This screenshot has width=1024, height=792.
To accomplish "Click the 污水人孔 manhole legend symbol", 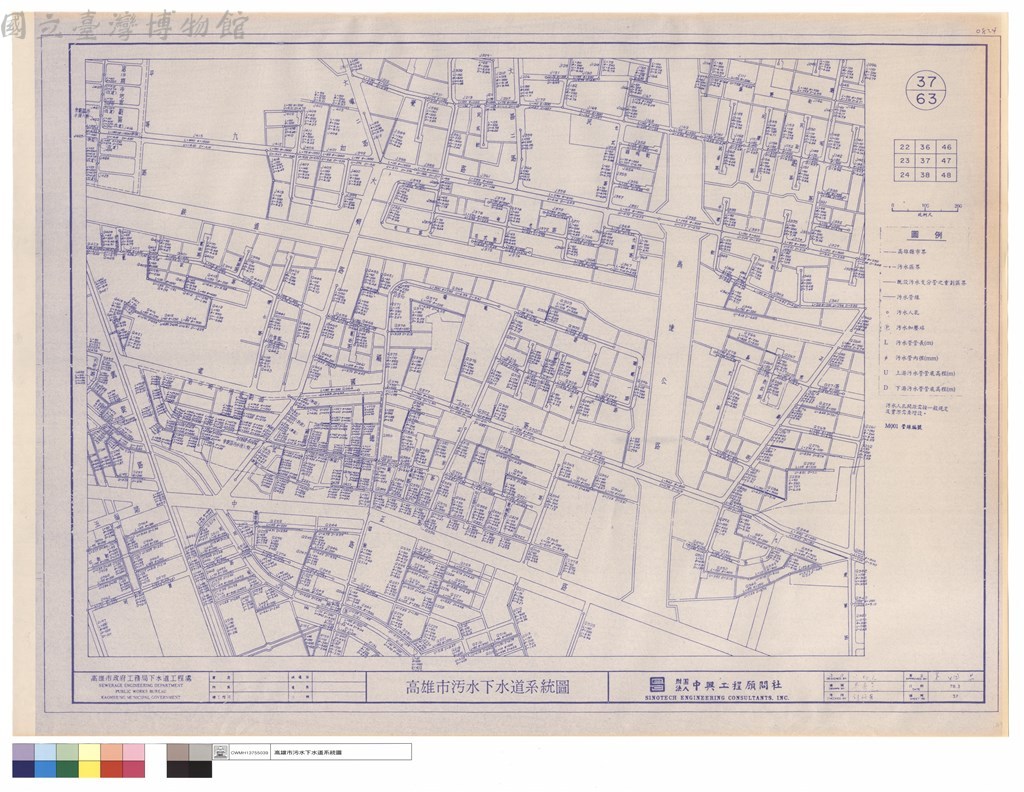I will [886, 312].
